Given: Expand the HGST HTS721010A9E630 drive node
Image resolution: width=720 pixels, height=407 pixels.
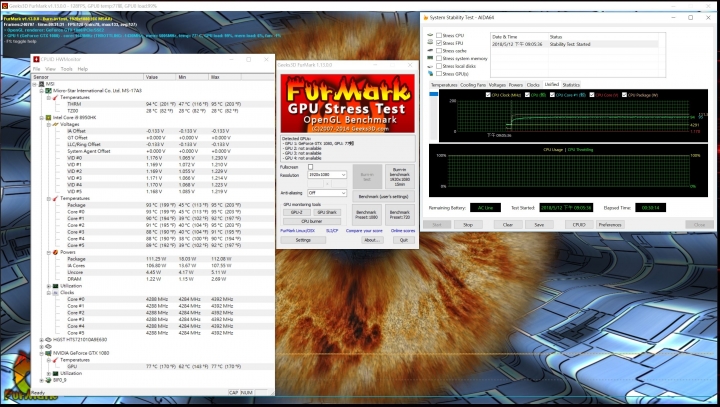Looking at the screenshot, I should [41, 340].
